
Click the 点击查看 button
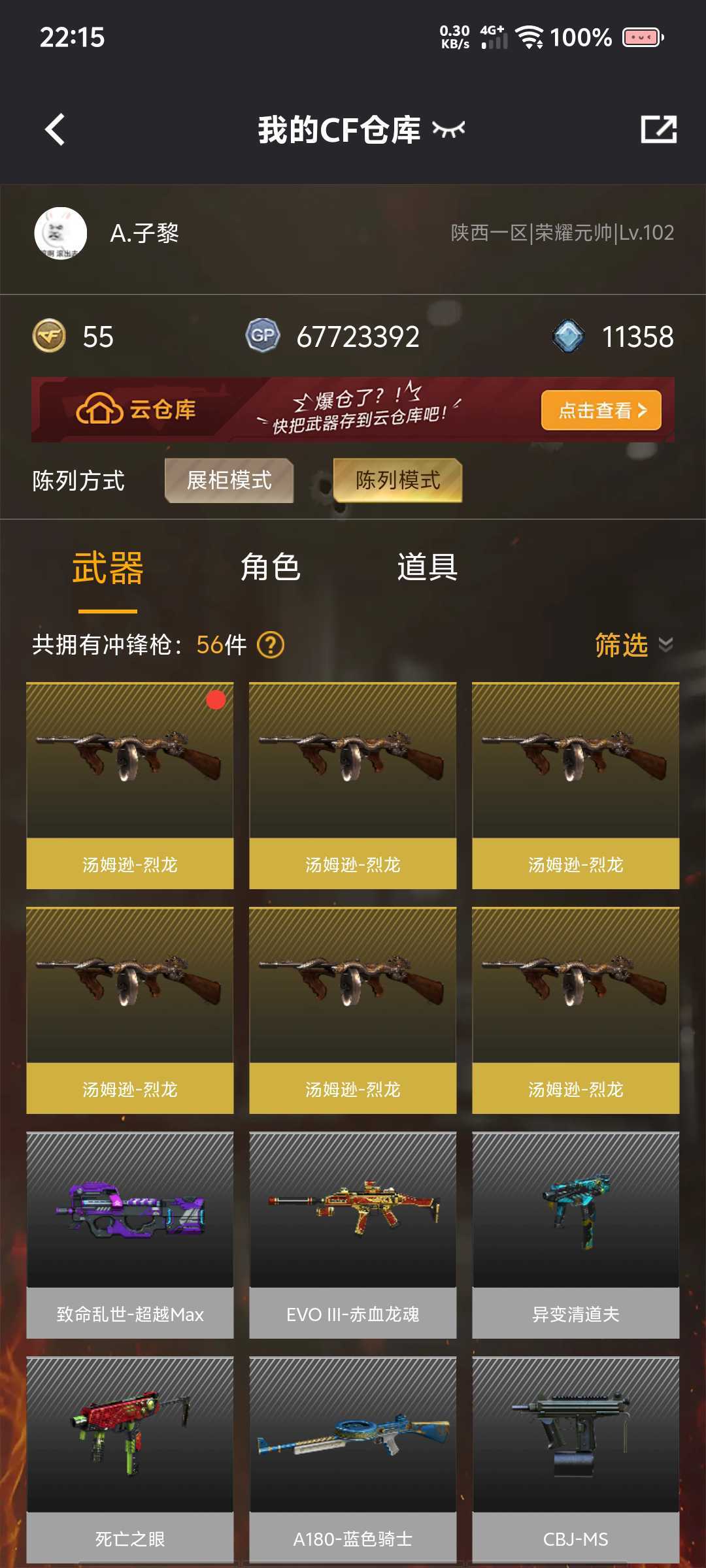coord(601,410)
